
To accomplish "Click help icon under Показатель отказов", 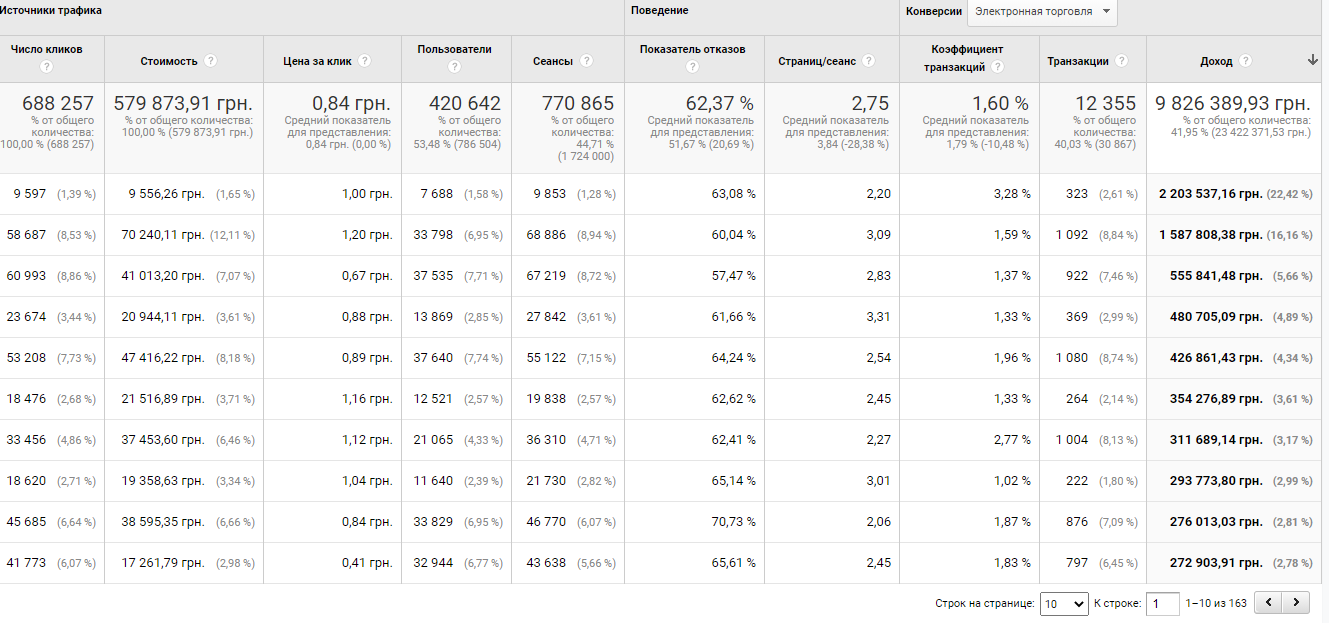I will pos(692,67).
